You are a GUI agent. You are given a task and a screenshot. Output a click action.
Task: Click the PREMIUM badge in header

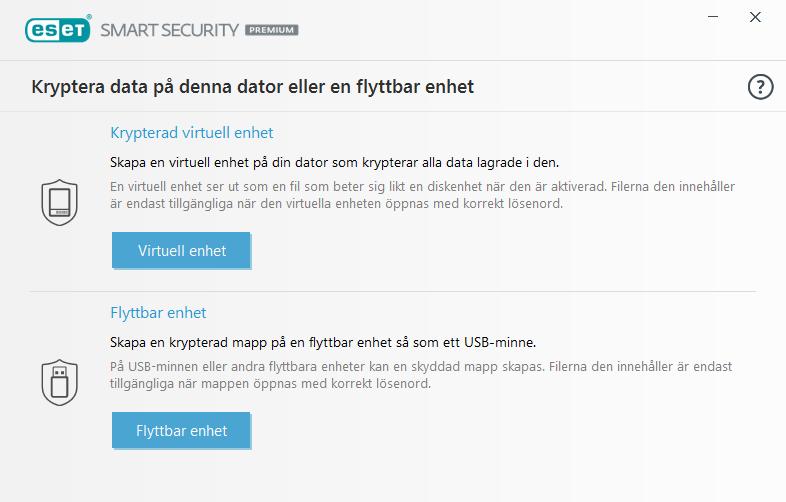click(272, 30)
